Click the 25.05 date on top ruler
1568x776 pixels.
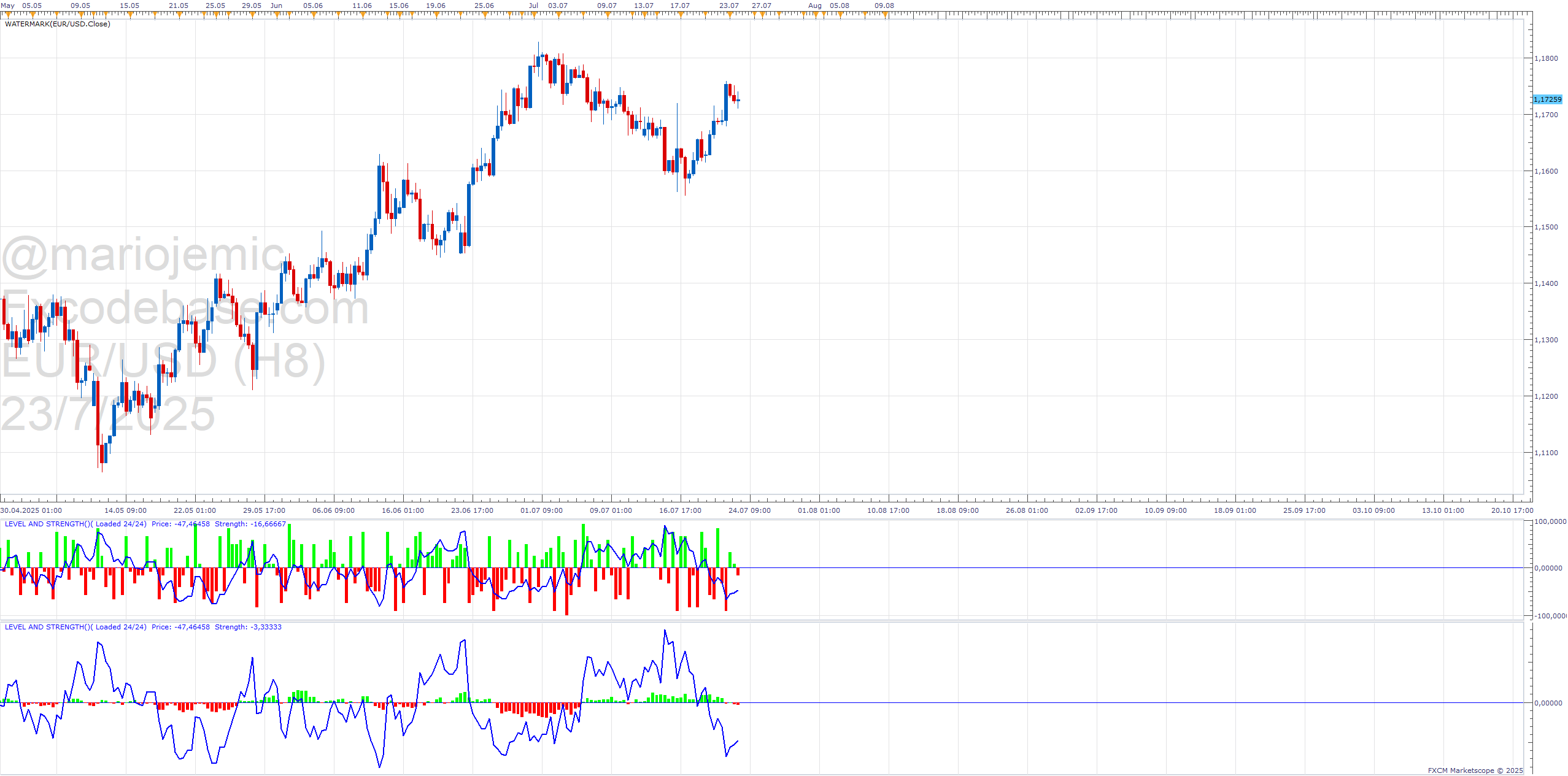[x=215, y=6]
